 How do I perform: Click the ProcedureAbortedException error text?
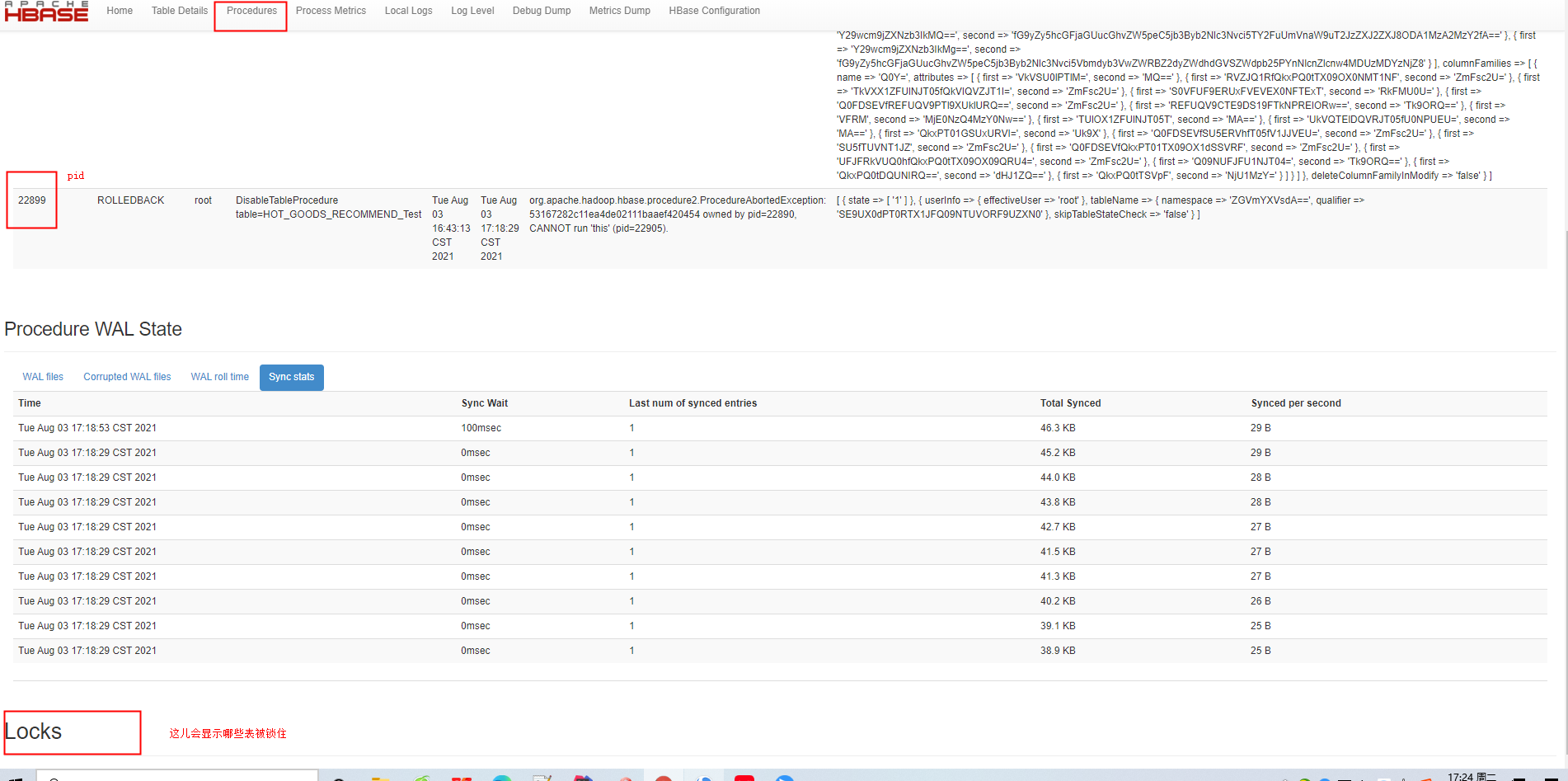[x=677, y=214]
